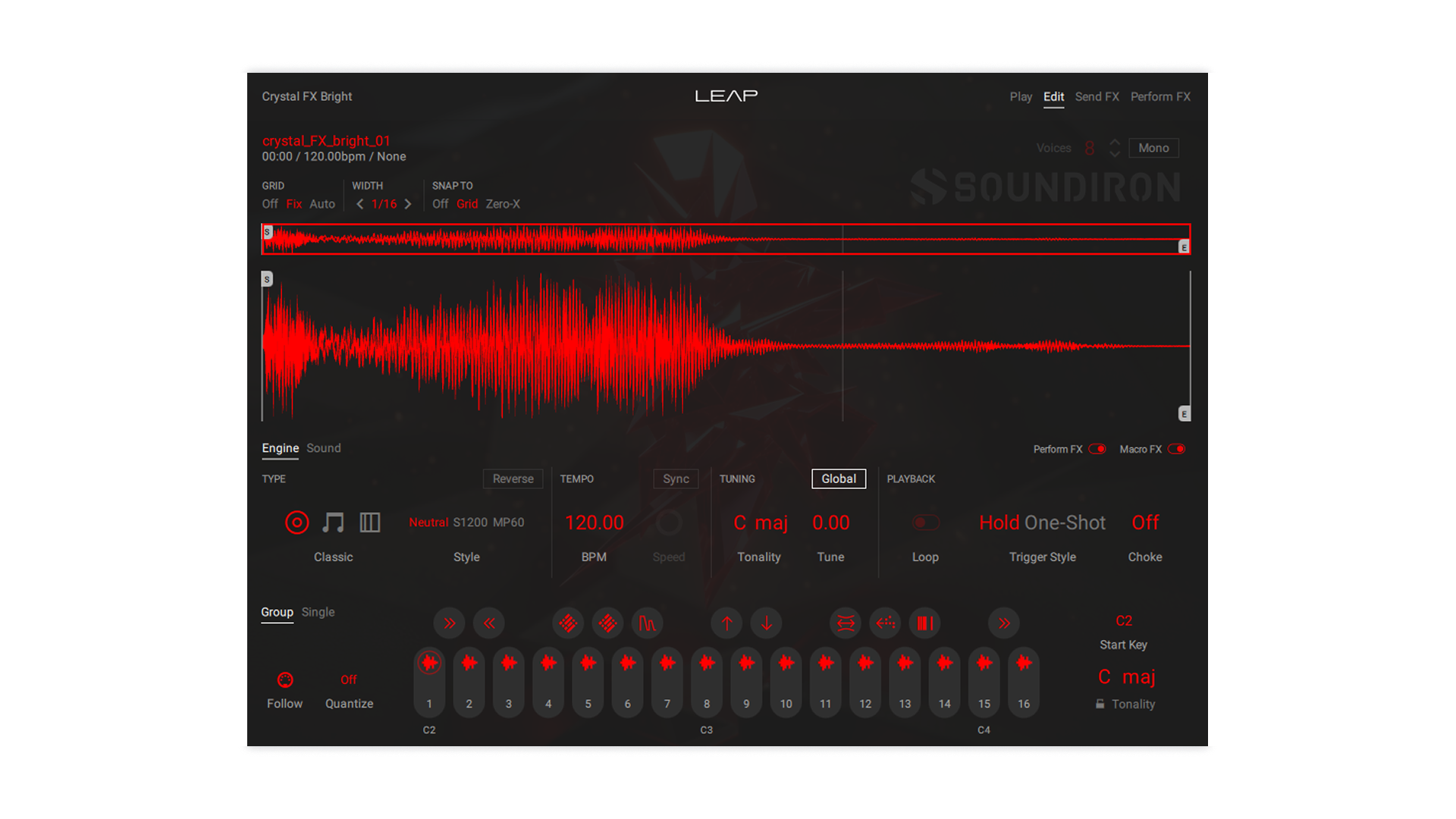This screenshot has height=819, width=1456.
Task: Select sample pad 8
Action: coord(707,682)
